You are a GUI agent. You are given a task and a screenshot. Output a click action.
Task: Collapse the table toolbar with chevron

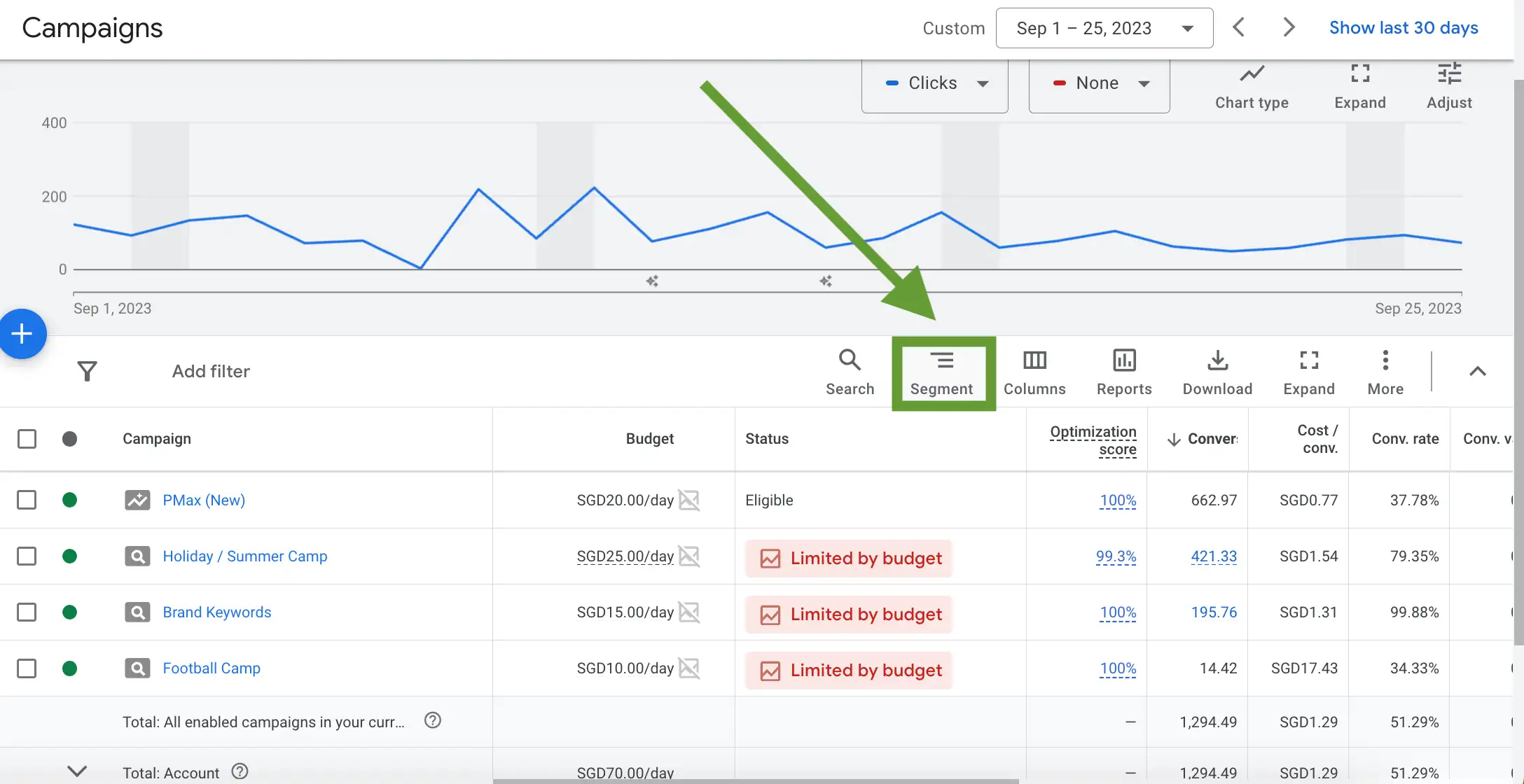coord(1477,371)
